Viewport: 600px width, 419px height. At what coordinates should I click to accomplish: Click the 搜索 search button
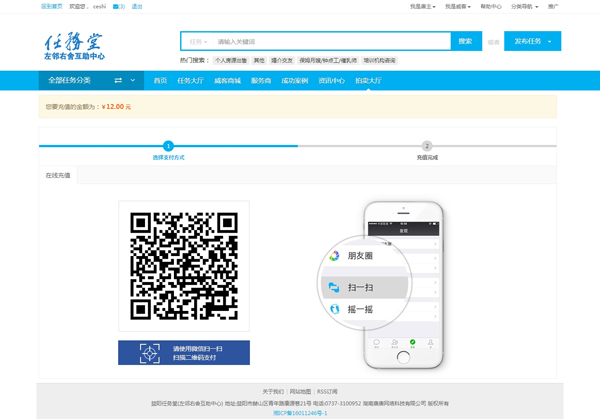[x=466, y=41]
